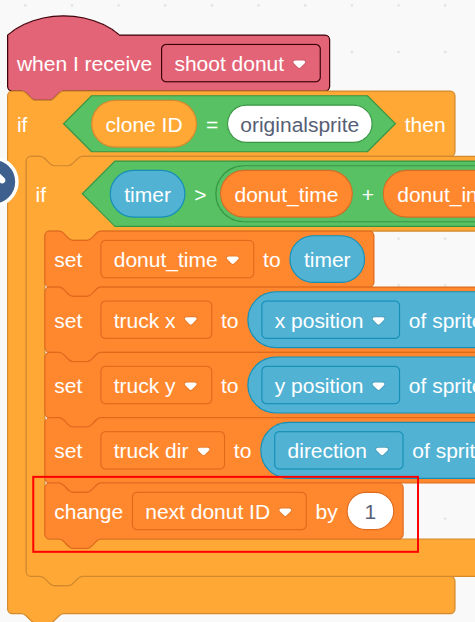Open the direction property dropdown
Viewport: 475px width, 622px height.
(338, 451)
